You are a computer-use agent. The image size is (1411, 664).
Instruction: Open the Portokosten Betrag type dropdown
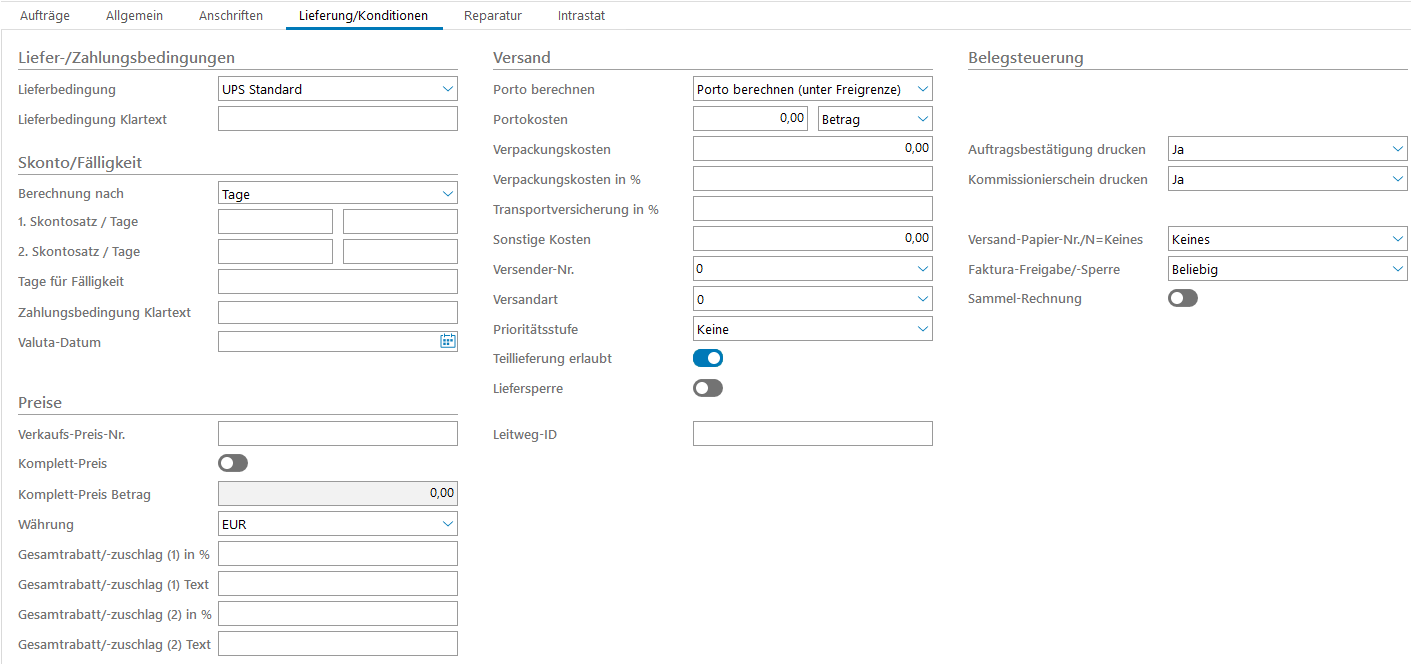[x=922, y=119]
